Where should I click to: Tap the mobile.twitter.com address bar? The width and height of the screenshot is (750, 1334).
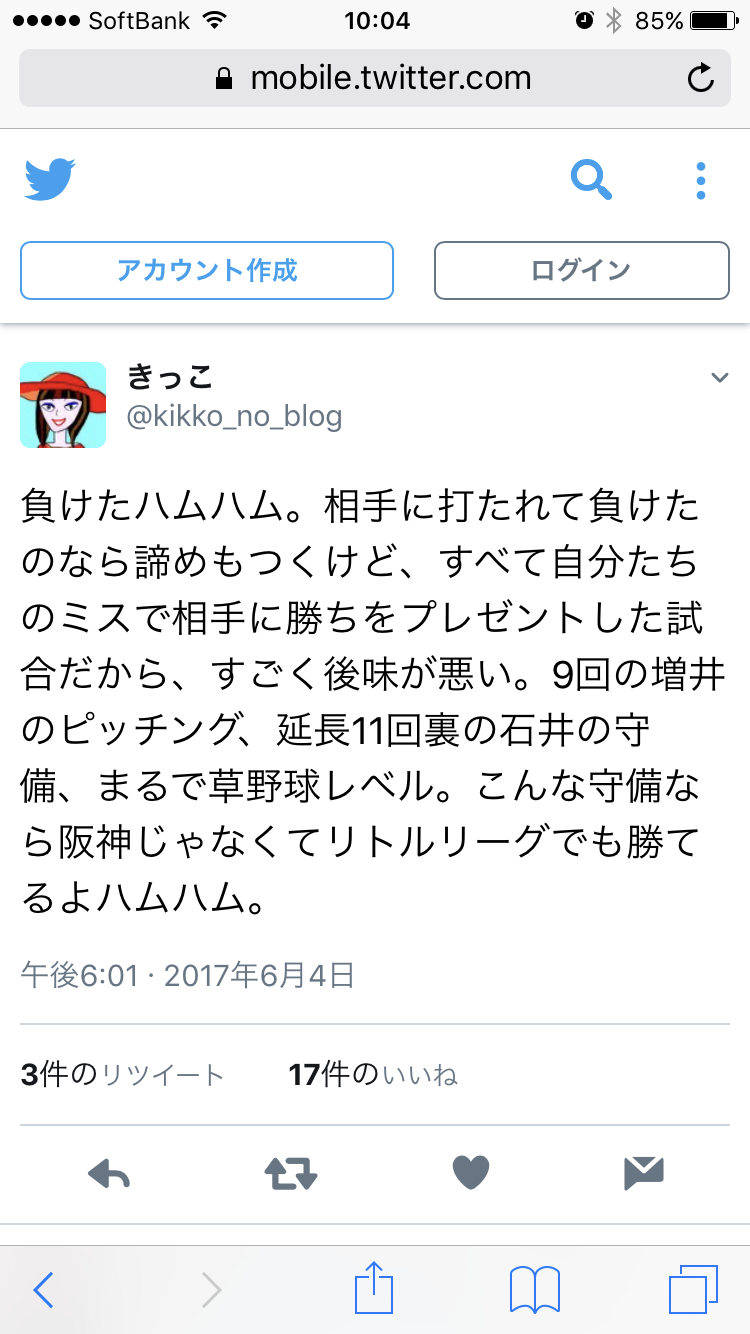374,78
